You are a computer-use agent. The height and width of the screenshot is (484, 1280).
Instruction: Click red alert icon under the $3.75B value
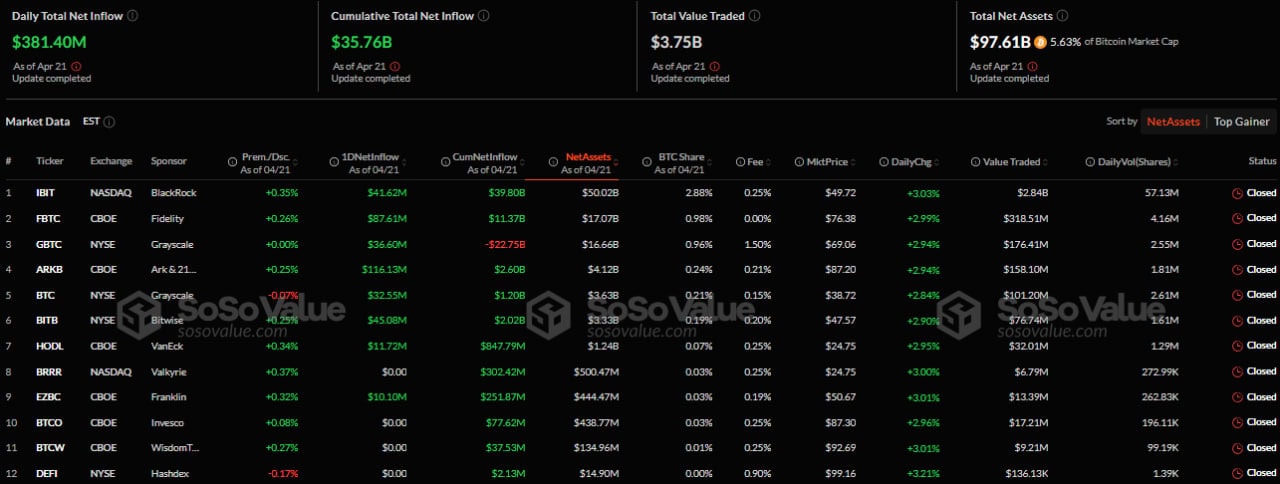pos(716,66)
